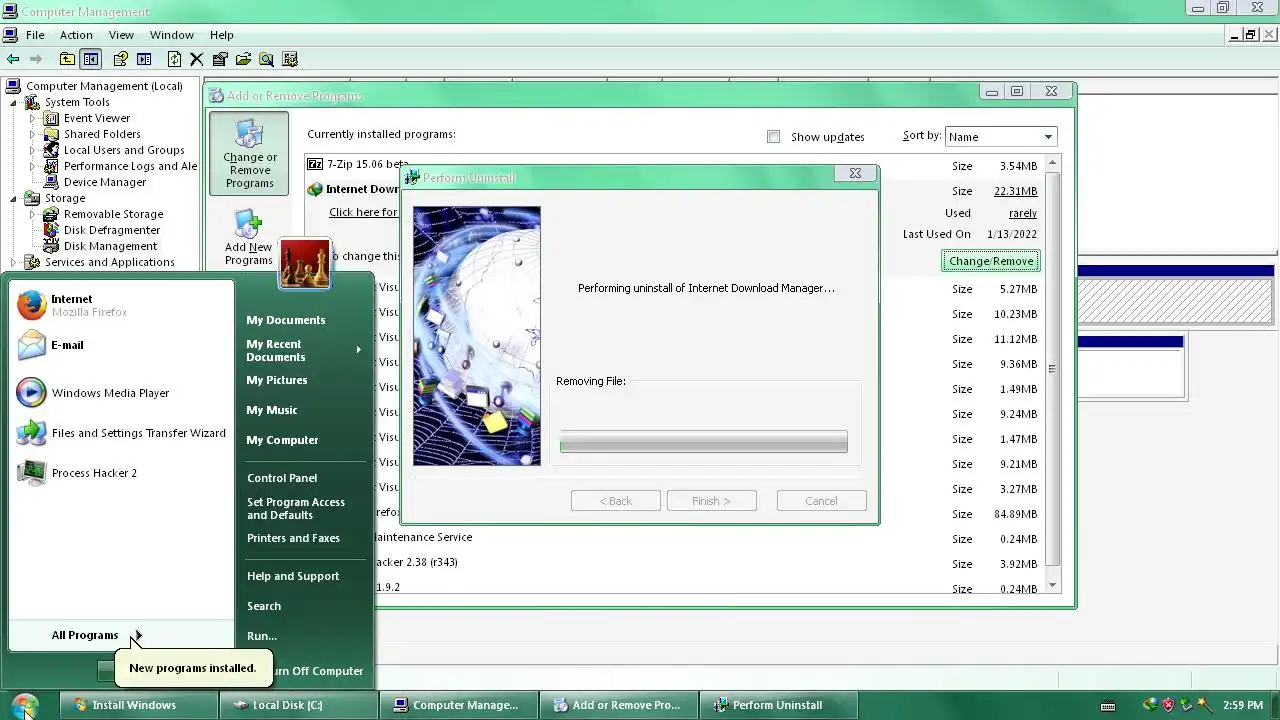Viewport: 1280px width, 720px height.
Task: Click Search in the Start menu
Action: pyautogui.click(x=264, y=606)
